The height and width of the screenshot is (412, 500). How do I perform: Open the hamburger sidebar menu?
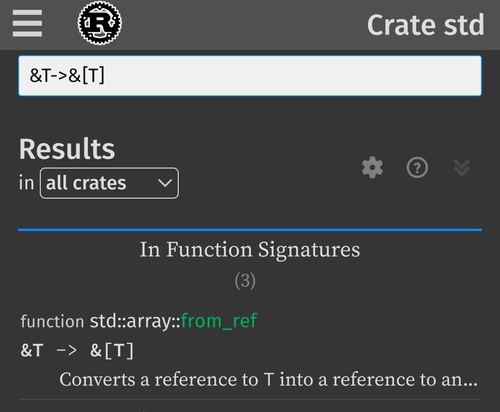tap(27, 23)
